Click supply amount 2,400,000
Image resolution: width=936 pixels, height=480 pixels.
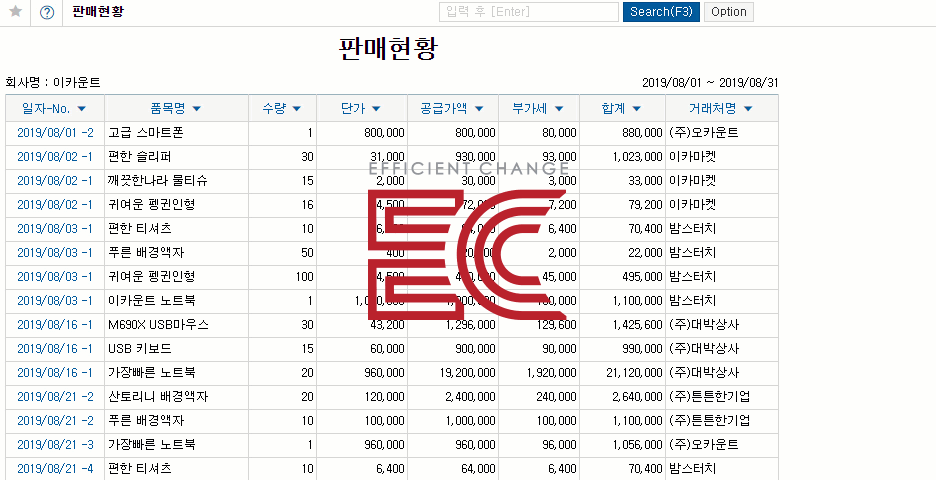point(470,396)
